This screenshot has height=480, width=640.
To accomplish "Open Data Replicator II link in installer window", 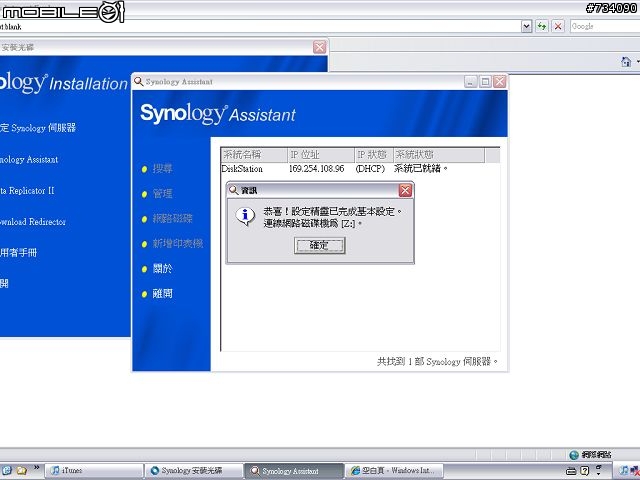I will click(27, 191).
